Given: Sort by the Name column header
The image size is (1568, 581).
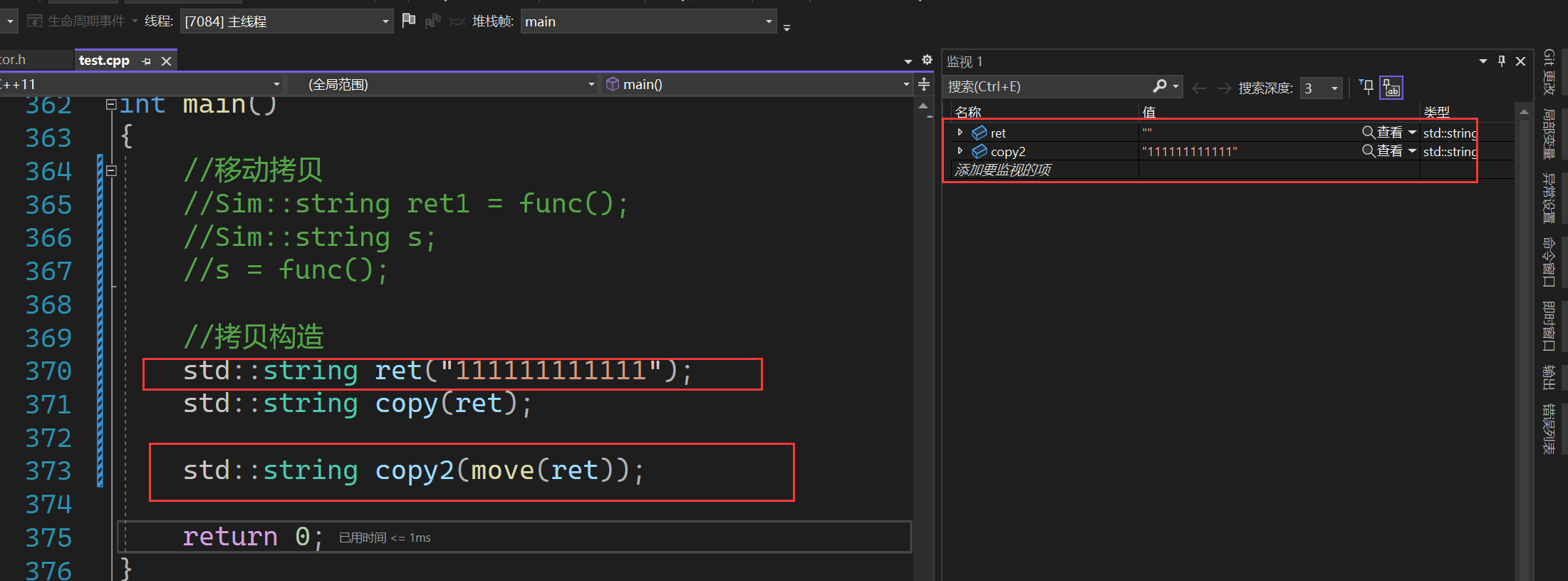Looking at the screenshot, I should (x=968, y=112).
